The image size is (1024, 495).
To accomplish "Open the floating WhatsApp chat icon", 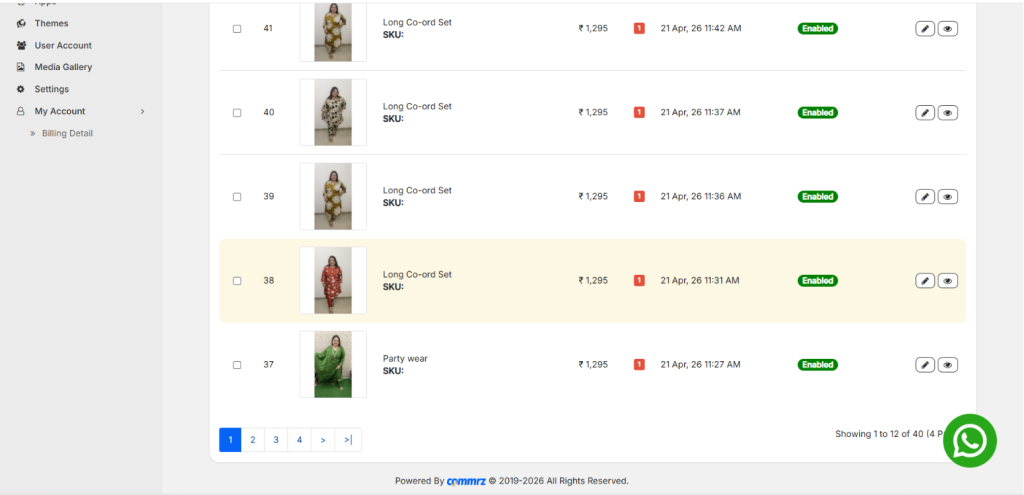I will [x=970, y=441].
